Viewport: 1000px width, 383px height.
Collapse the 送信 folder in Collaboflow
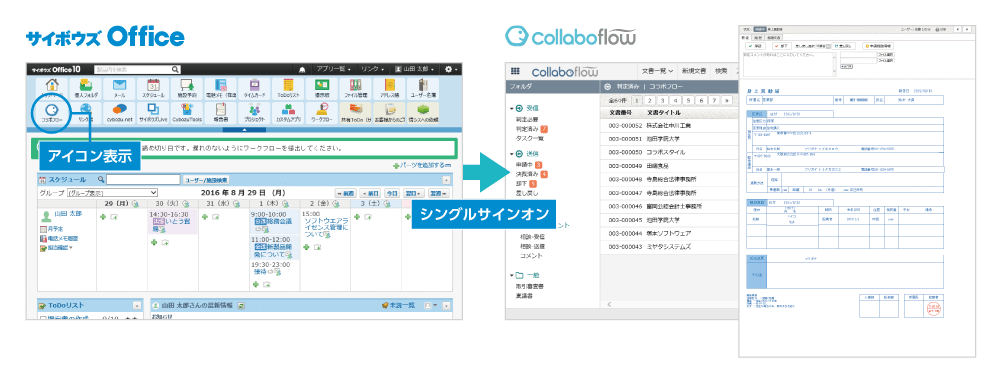click(511, 154)
